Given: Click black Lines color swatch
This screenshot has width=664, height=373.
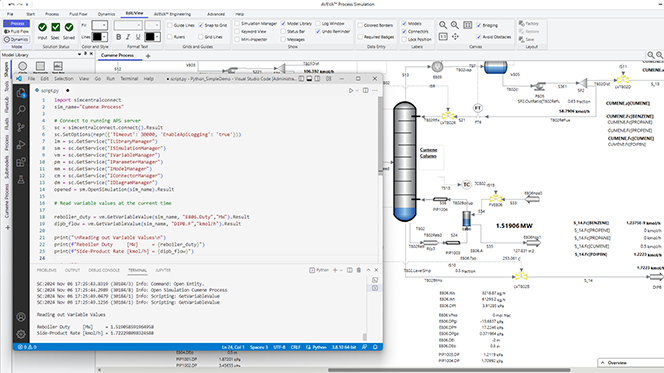Looking at the screenshot, I should pos(97,37).
